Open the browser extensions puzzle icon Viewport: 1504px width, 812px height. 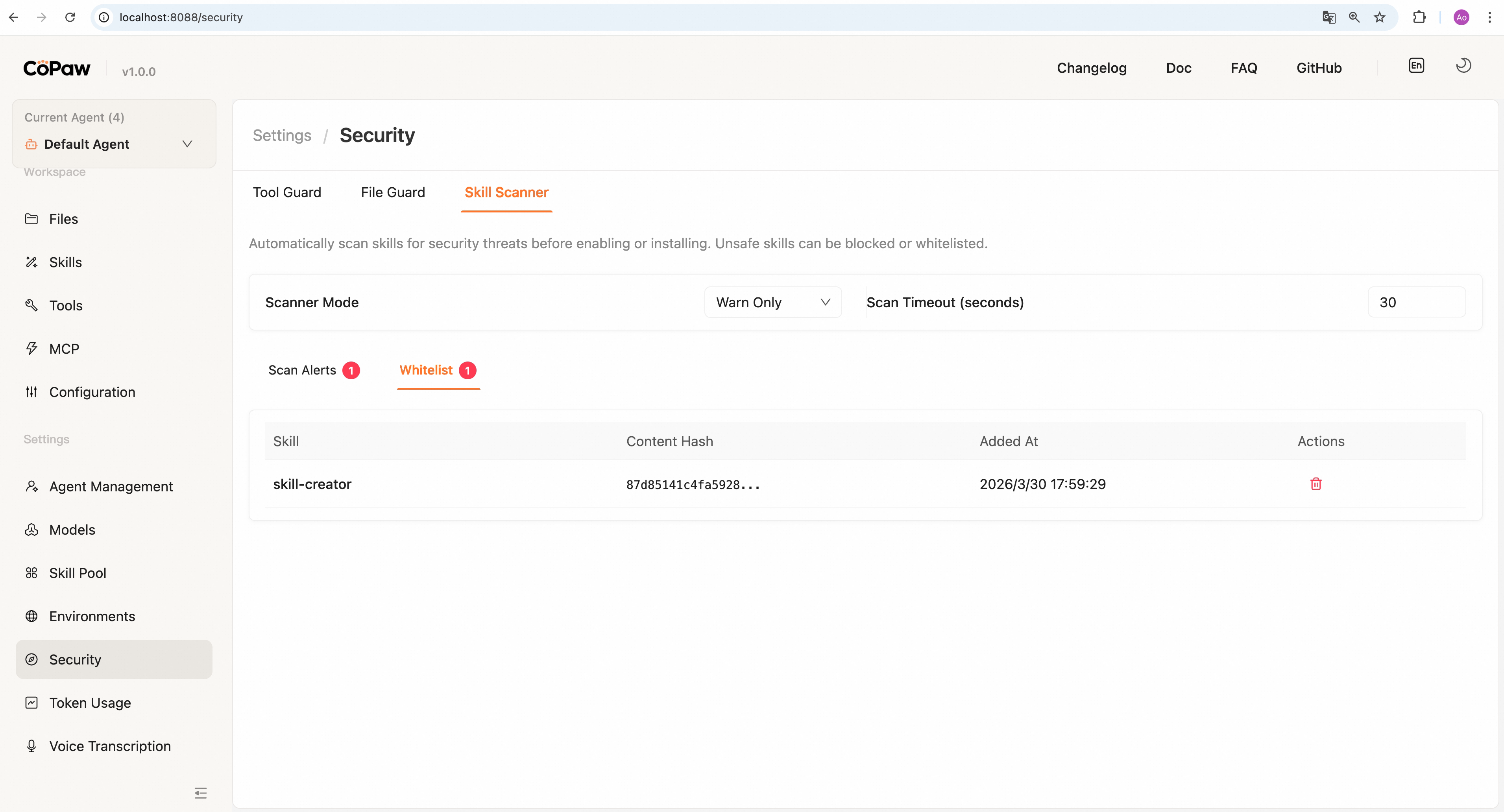point(1419,18)
